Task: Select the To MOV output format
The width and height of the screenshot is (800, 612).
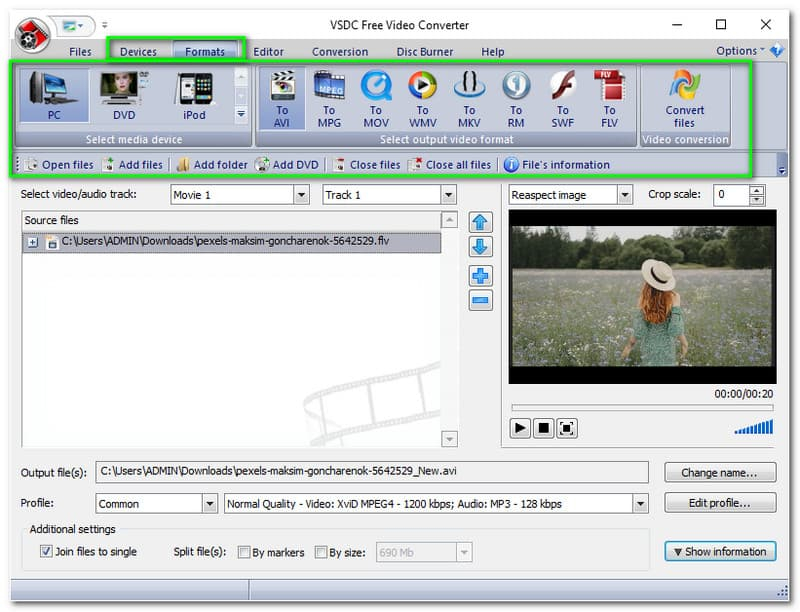Action: (376, 99)
